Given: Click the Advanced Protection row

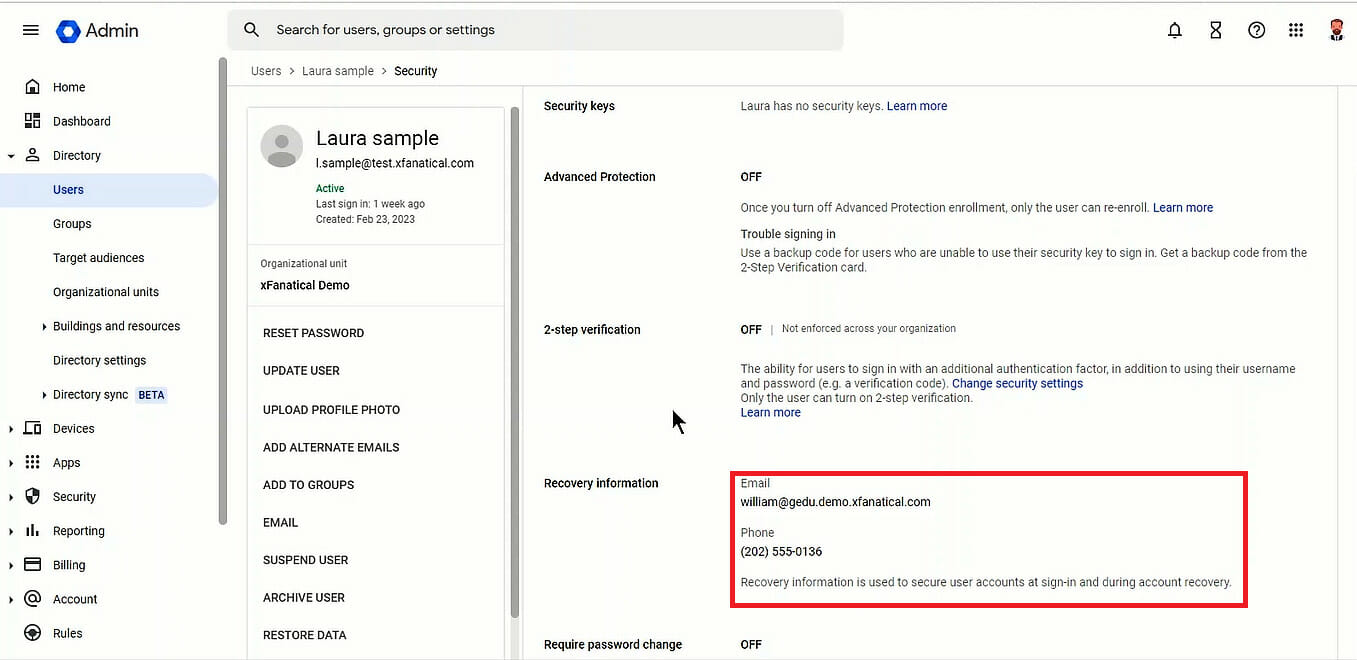Looking at the screenshot, I should tap(930, 221).
